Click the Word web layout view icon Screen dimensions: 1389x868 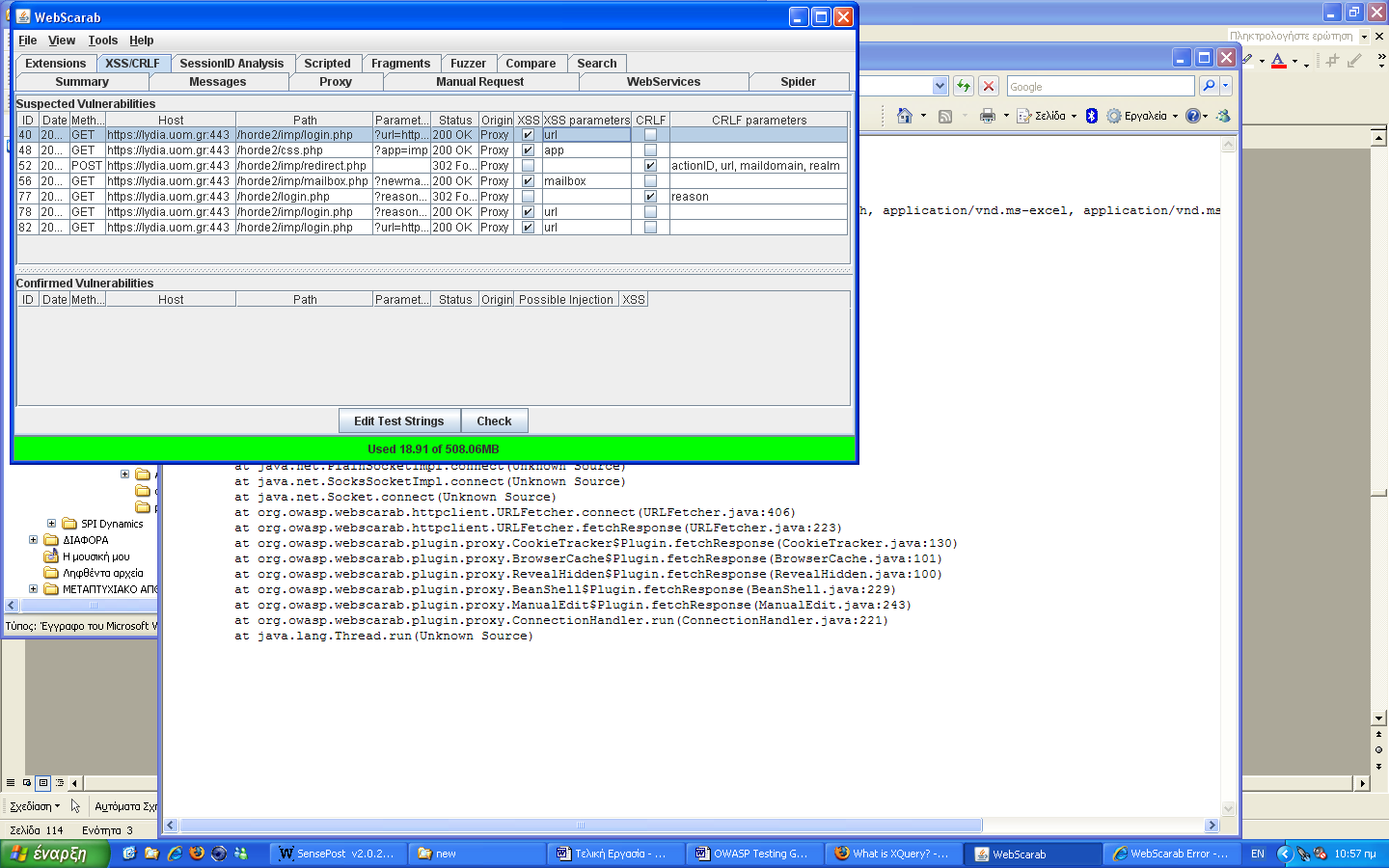tap(27, 783)
